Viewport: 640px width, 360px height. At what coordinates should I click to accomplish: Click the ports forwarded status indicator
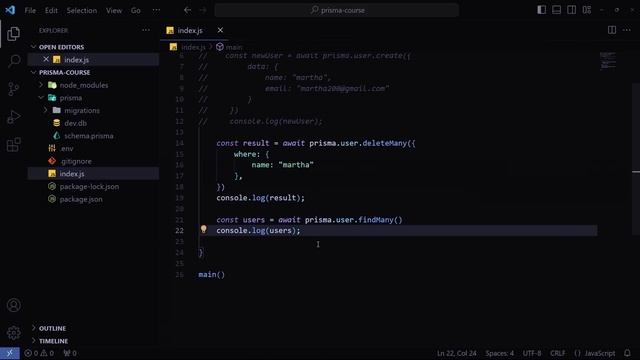coord(70,353)
